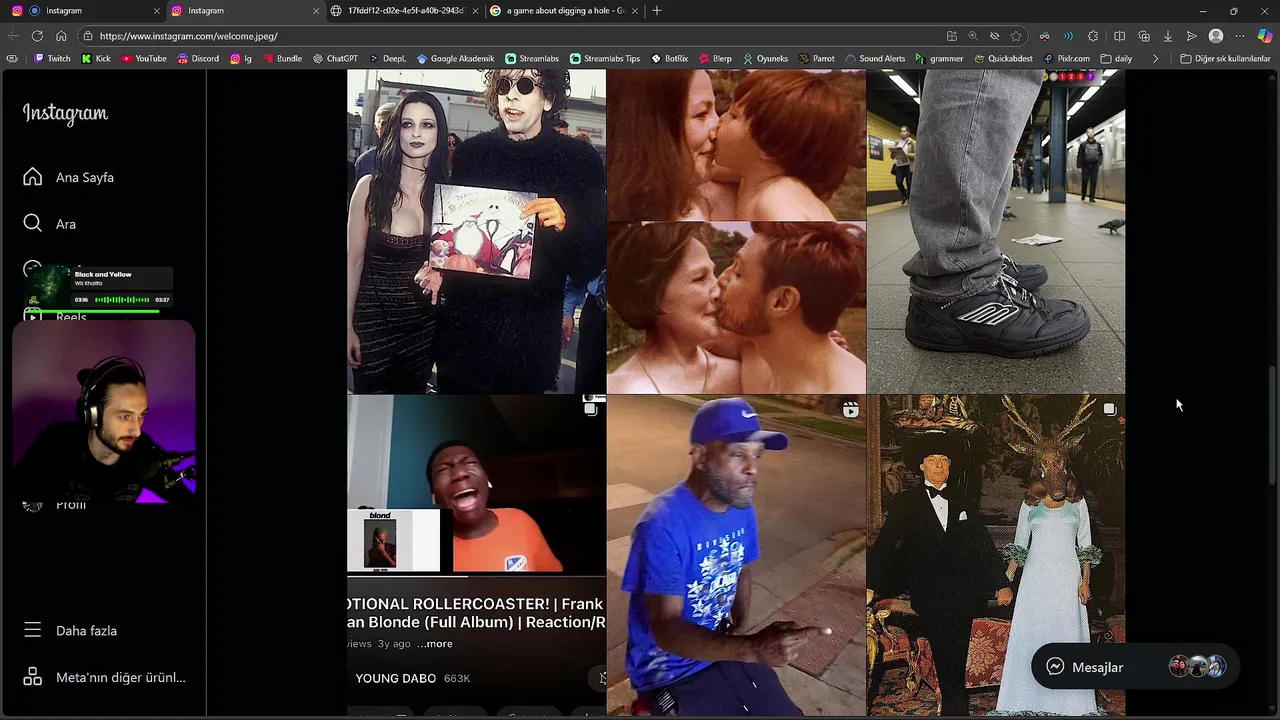Click the page vertical scrollbar thumb
1280x720 pixels.
tap(1273, 427)
